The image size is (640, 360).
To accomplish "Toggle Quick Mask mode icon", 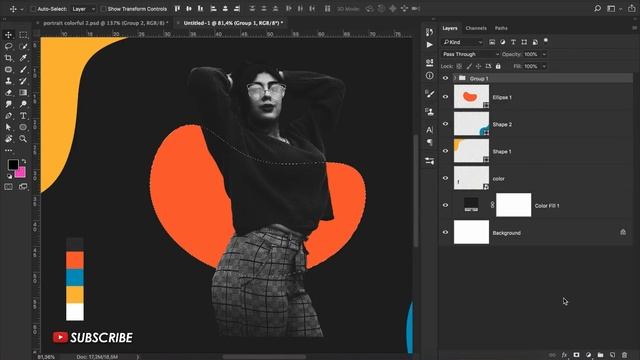I will coord(9,187).
